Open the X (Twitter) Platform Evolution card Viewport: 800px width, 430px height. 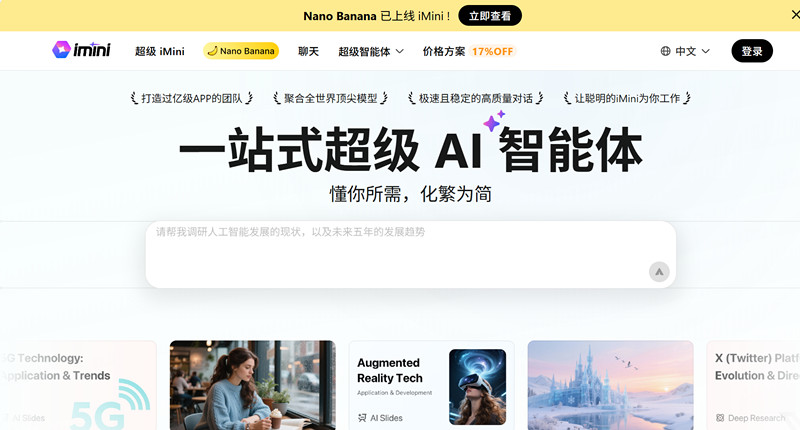tap(753, 385)
